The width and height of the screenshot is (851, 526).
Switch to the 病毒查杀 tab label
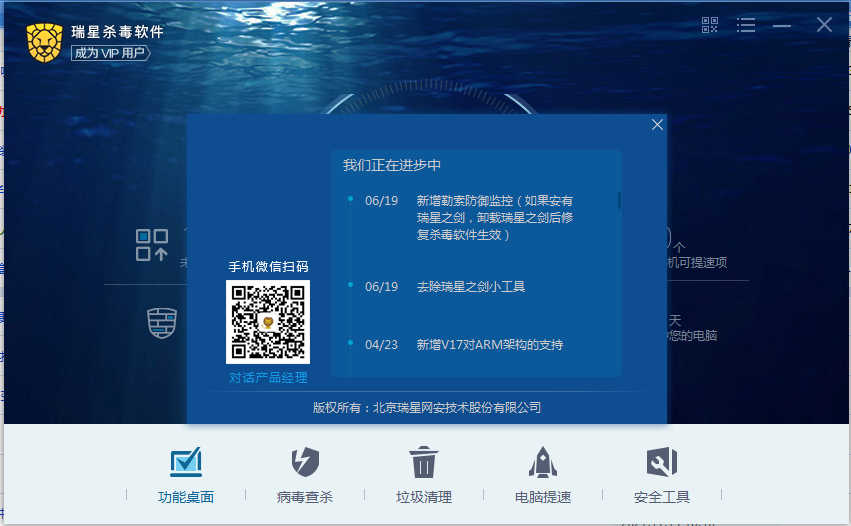click(x=304, y=497)
